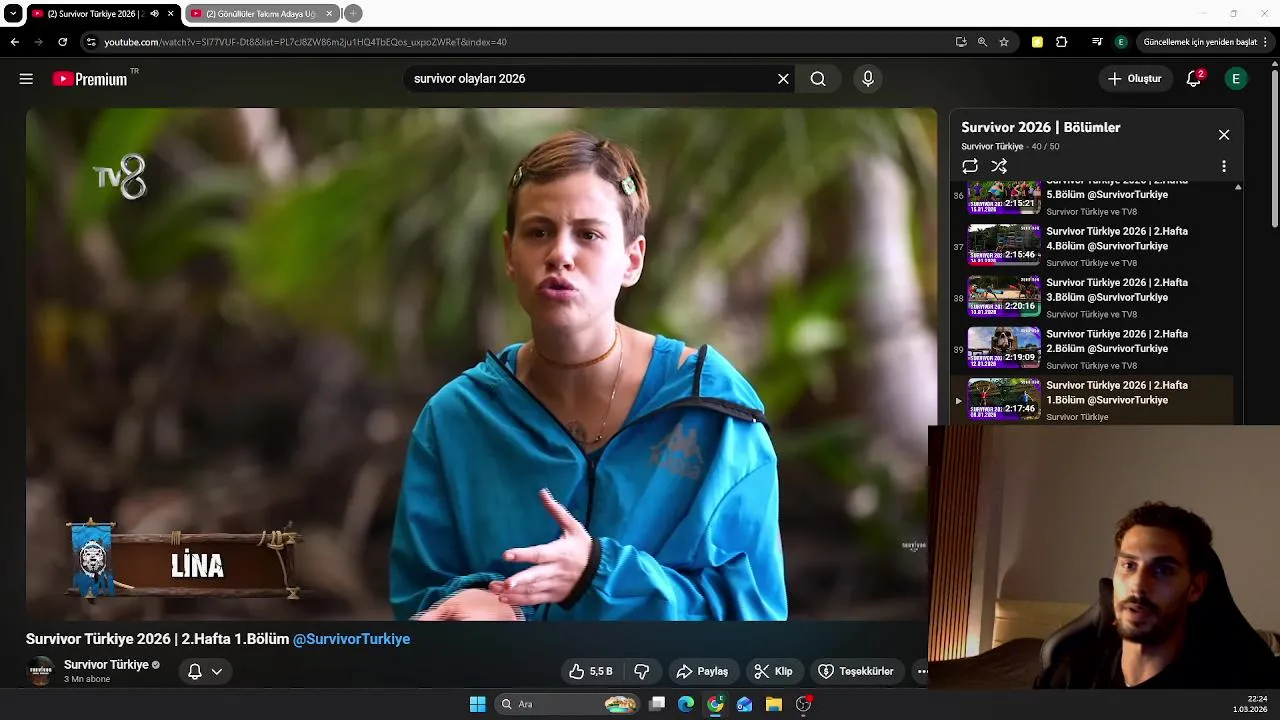1280x720 pixels.
Task: Click playlist panel scroll up arrow
Action: click(1238, 187)
